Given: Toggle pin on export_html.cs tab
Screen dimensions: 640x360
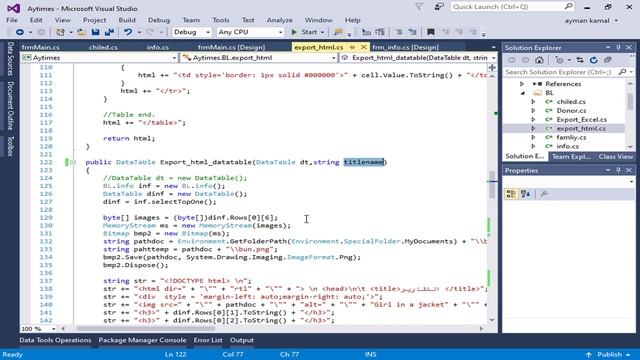Looking at the screenshot, I should (352, 47).
